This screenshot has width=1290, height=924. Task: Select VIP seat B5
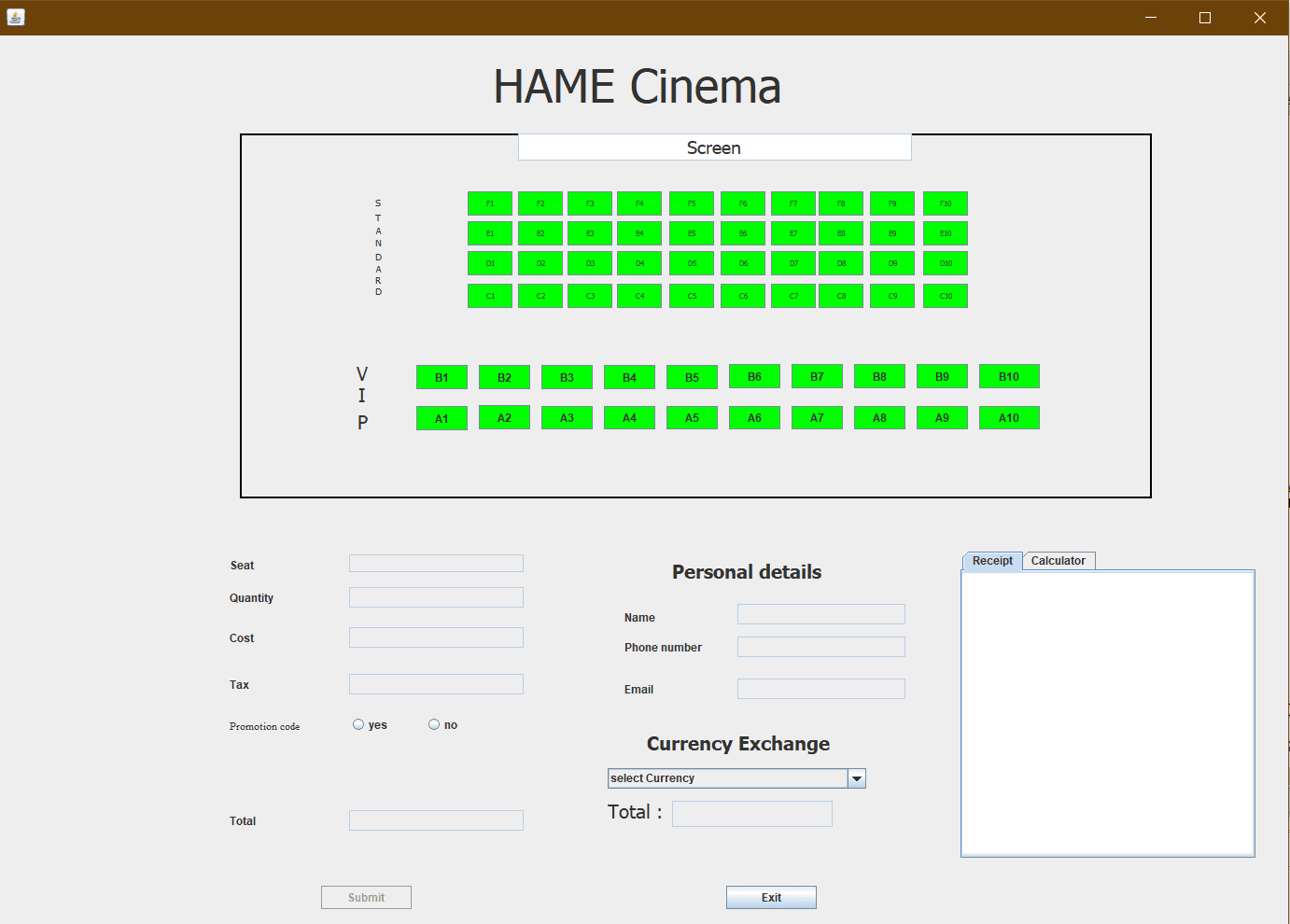[692, 377]
